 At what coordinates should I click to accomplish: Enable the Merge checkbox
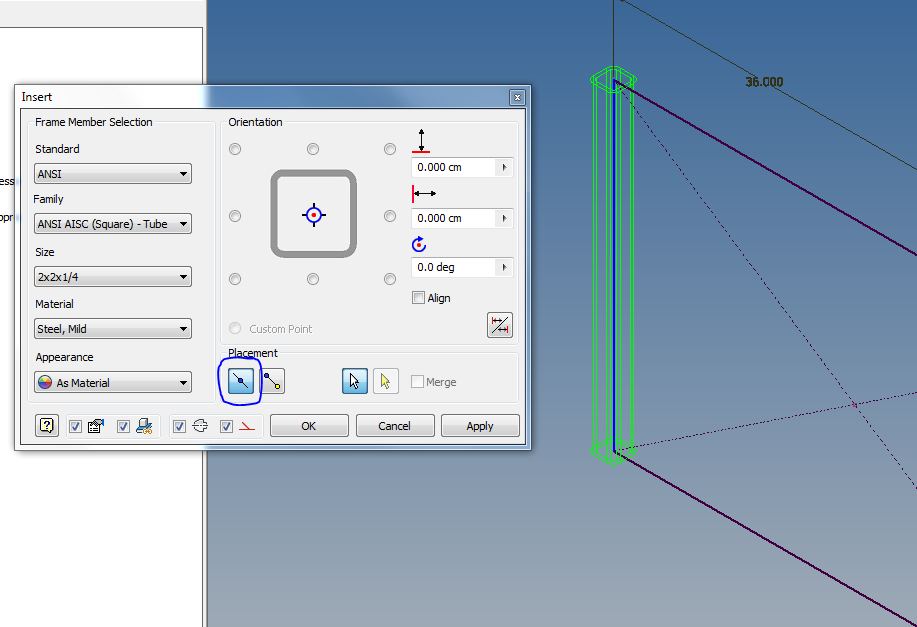pyautogui.click(x=418, y=381)
